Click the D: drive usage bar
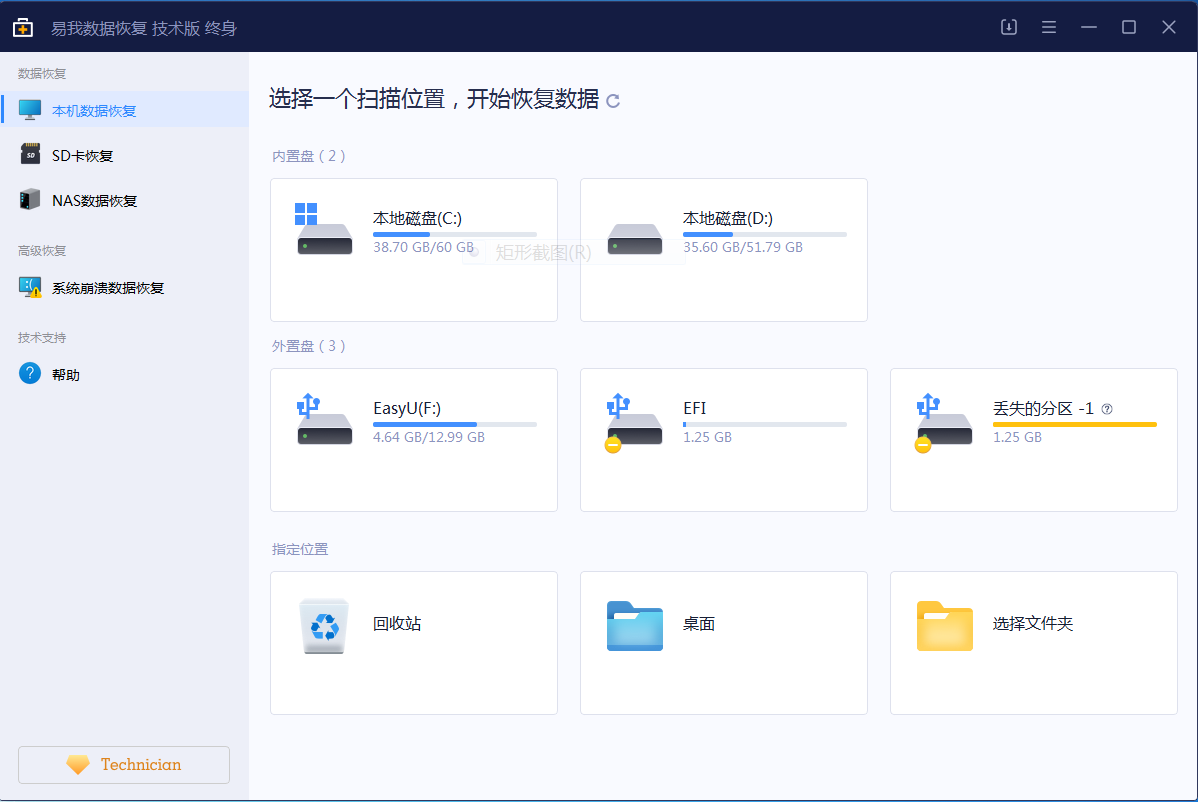This screenshot has width=1198, height=802. tap(765, 234)
